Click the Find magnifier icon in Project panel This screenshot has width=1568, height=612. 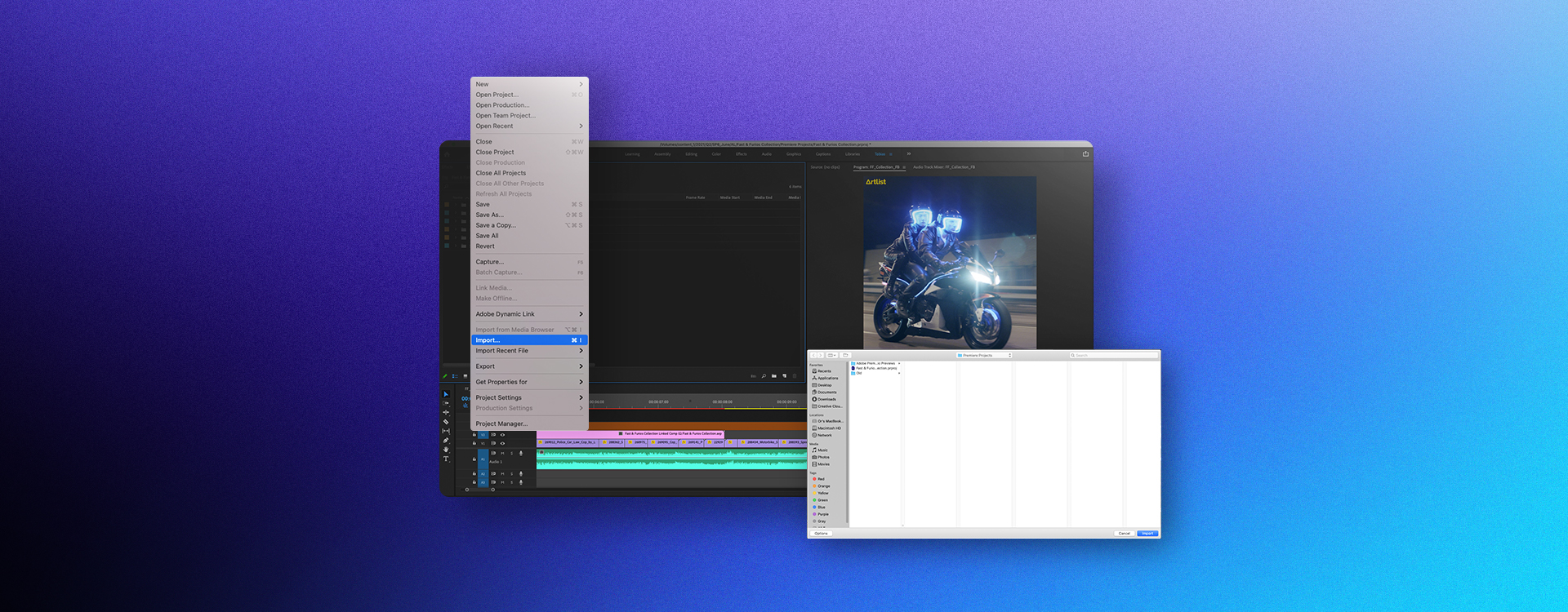click(764, 376)
